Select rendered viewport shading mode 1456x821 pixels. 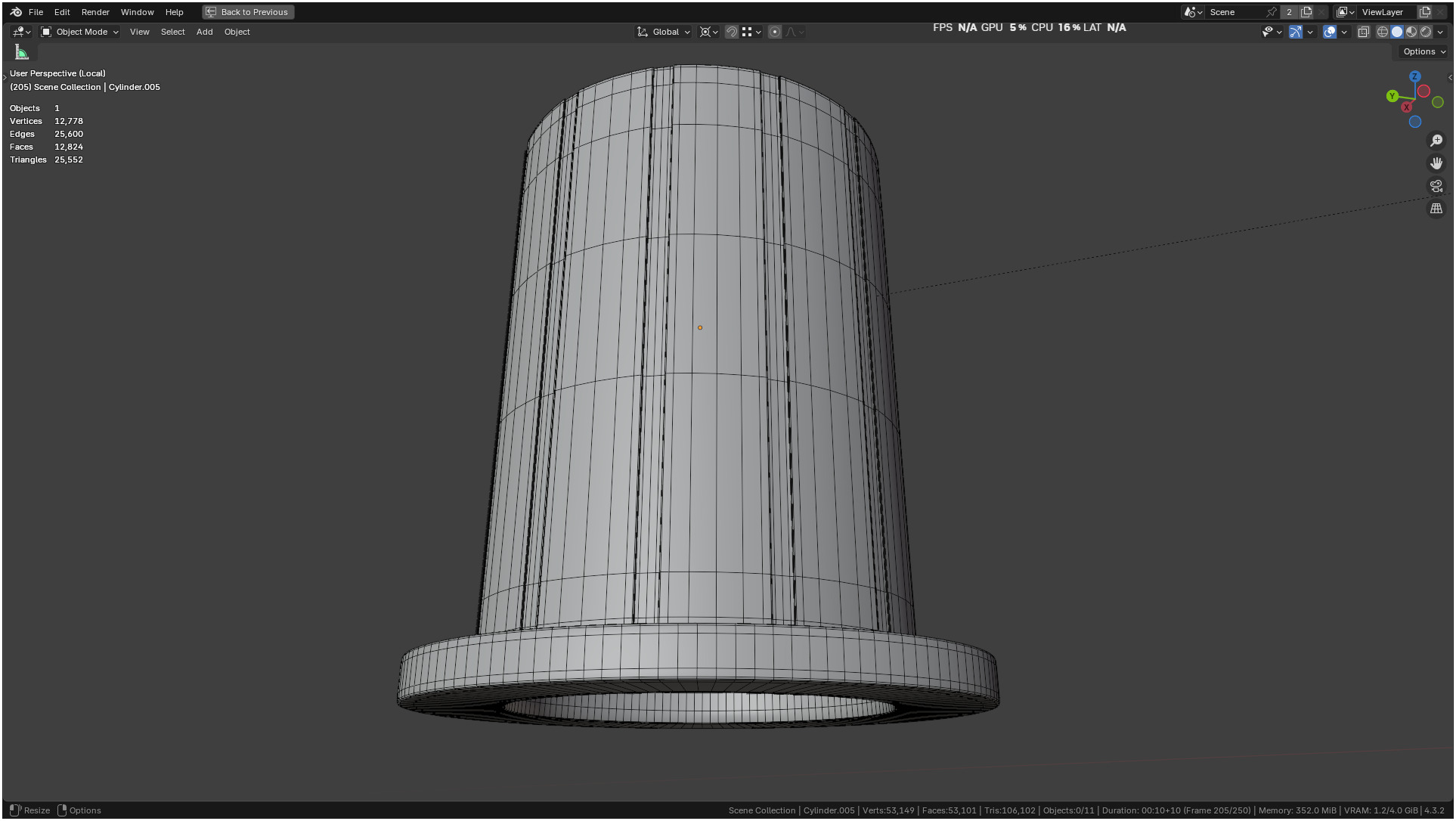[1426, 32]
